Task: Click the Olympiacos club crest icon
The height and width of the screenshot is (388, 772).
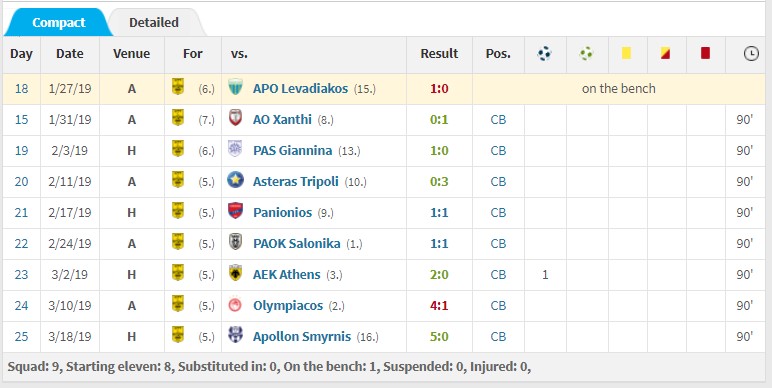Action: (x=235, y=305)
